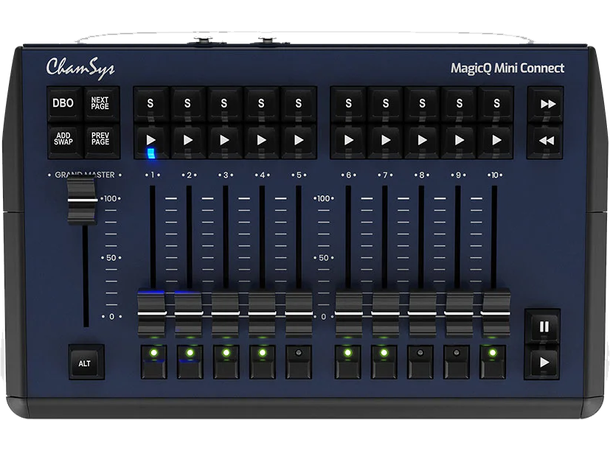Select playback 5 with its S button
This screenshot has height=450, width=610.
coord(298,104)
